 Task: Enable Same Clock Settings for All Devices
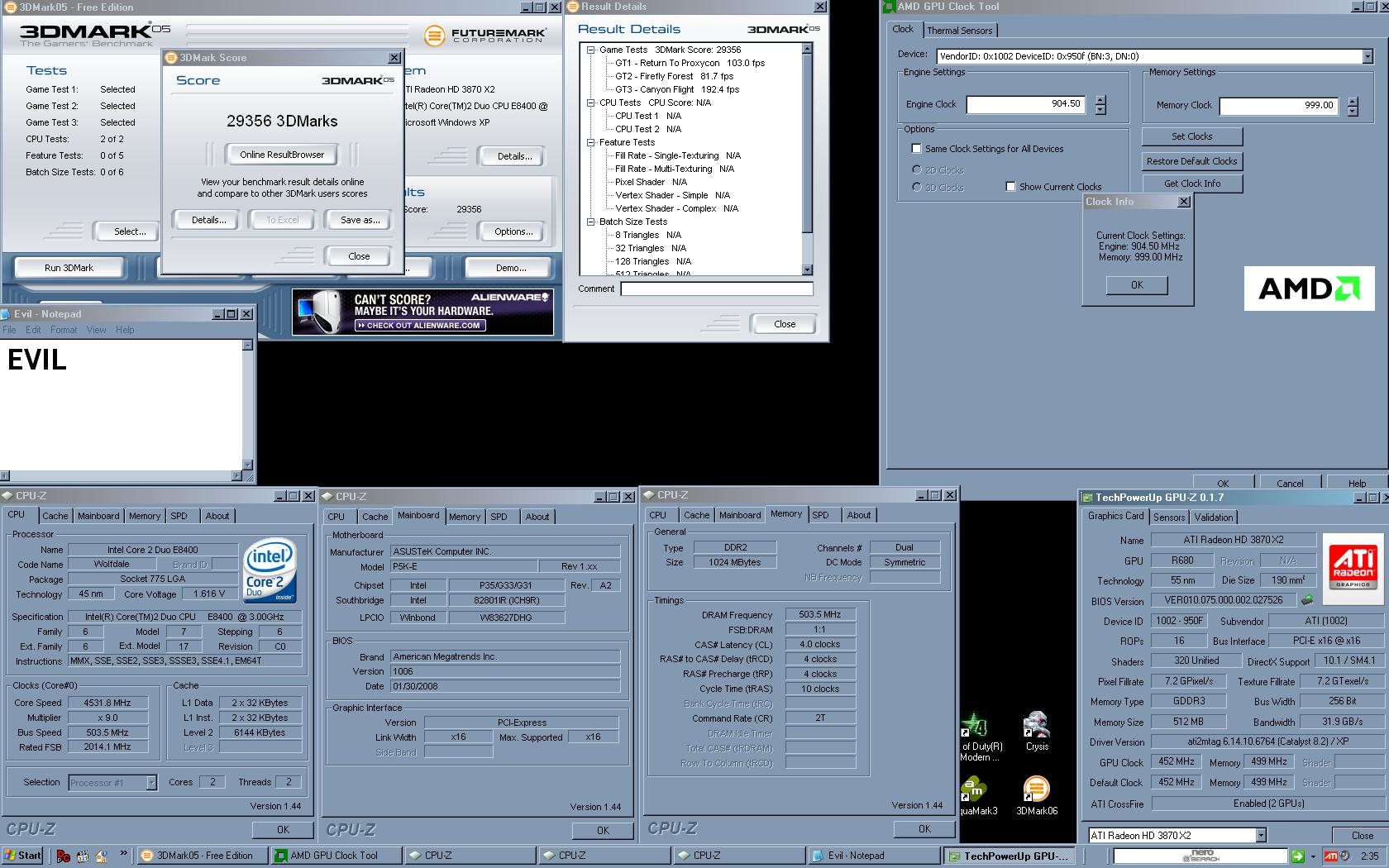916,149
